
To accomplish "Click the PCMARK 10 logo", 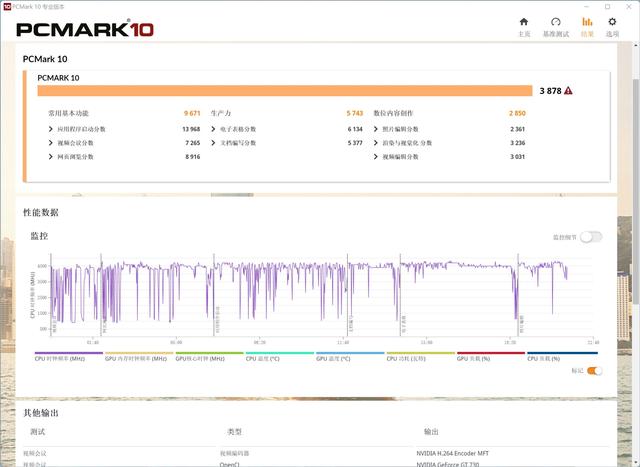I will 85,29.
